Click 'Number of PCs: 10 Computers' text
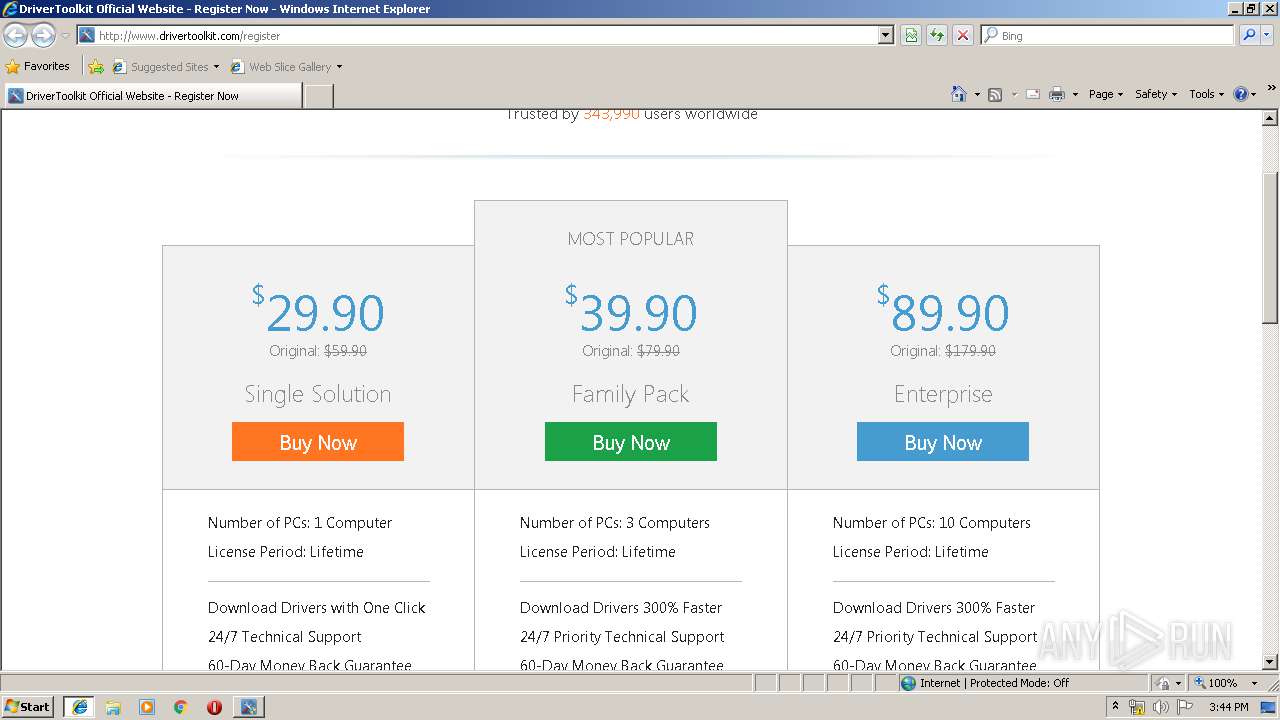This screenshot has height=720, width=1280. (x=932, y=523)
